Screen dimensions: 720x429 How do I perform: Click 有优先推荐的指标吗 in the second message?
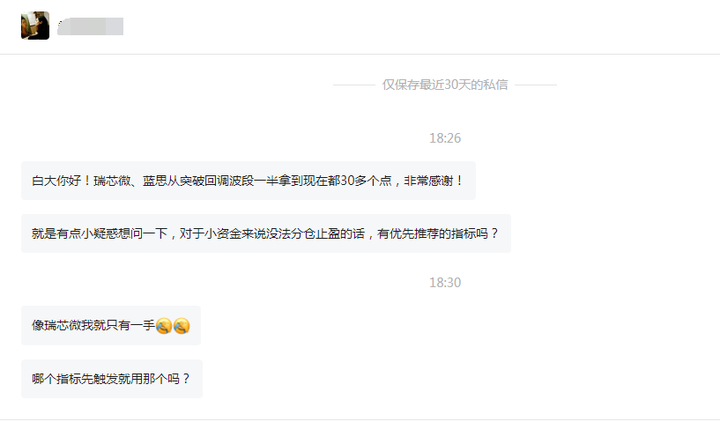pos(433,233)
